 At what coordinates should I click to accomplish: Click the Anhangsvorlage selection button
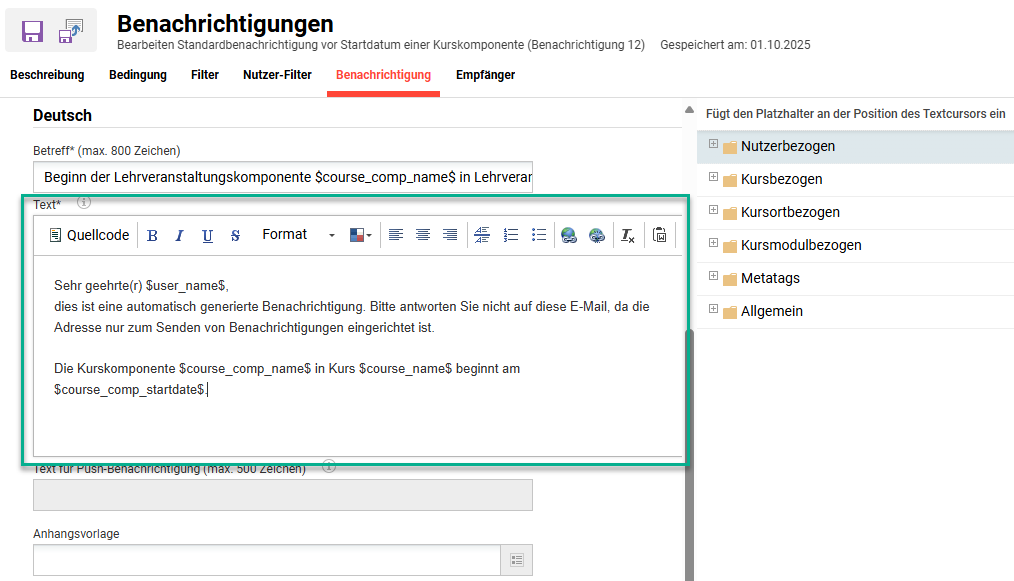click(517, 560)
